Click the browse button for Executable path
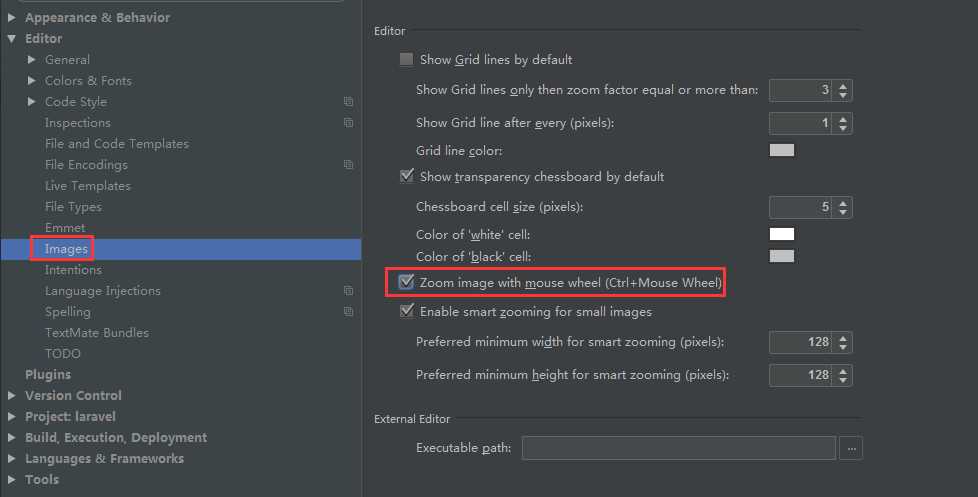The image size is (978, 497). pos(851,448)
